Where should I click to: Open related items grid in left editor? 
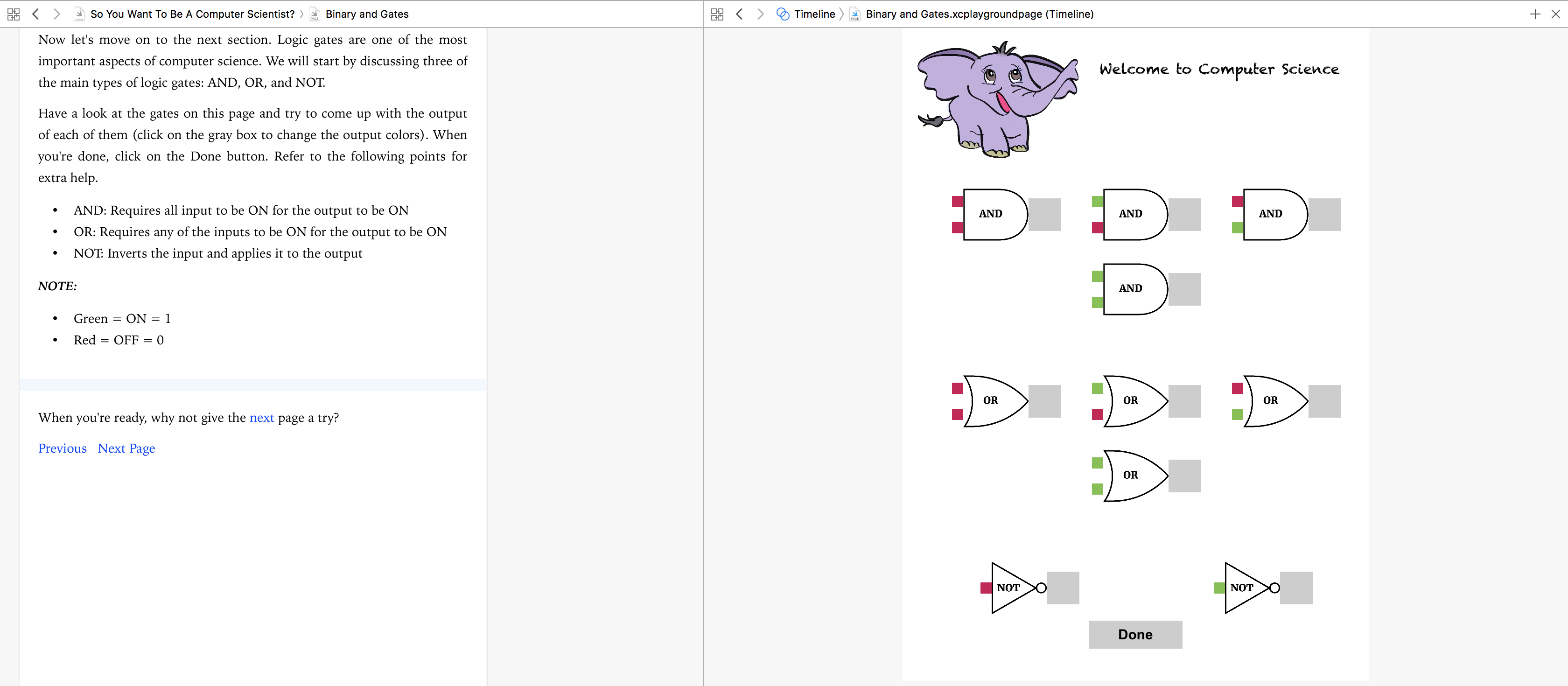tap(14, 14)
